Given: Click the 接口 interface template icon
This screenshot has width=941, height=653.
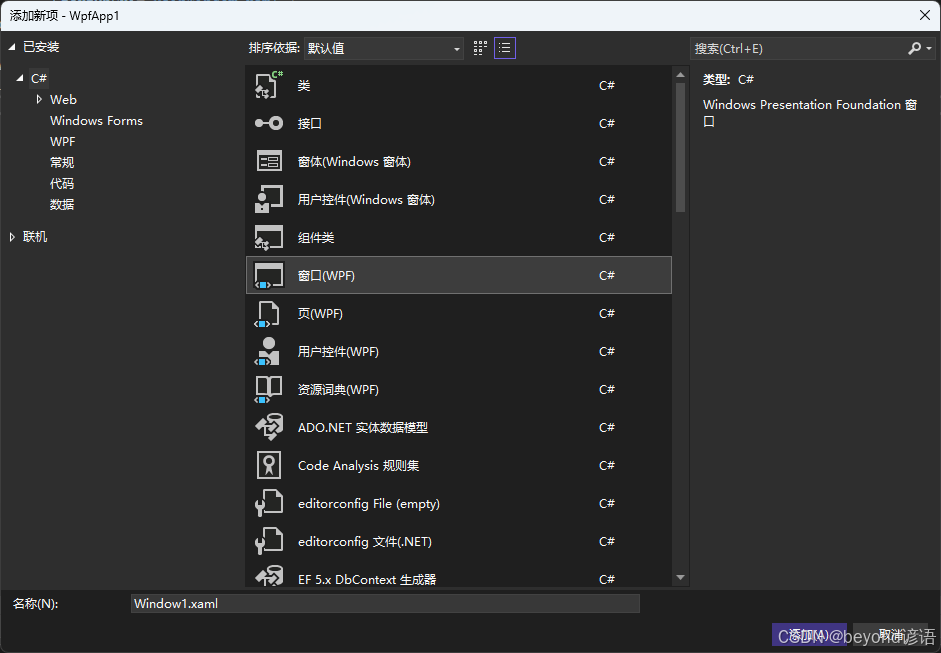Looking at the screenshot, I should coord(268,123).
